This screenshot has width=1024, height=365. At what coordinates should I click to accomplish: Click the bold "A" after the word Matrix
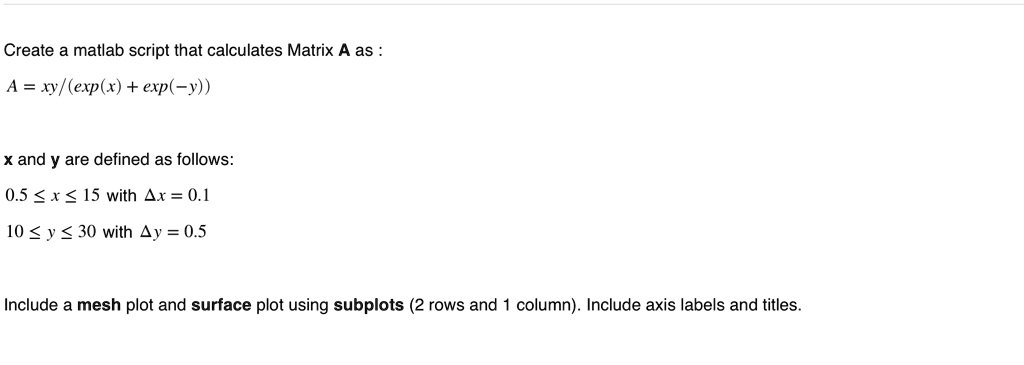344,51
